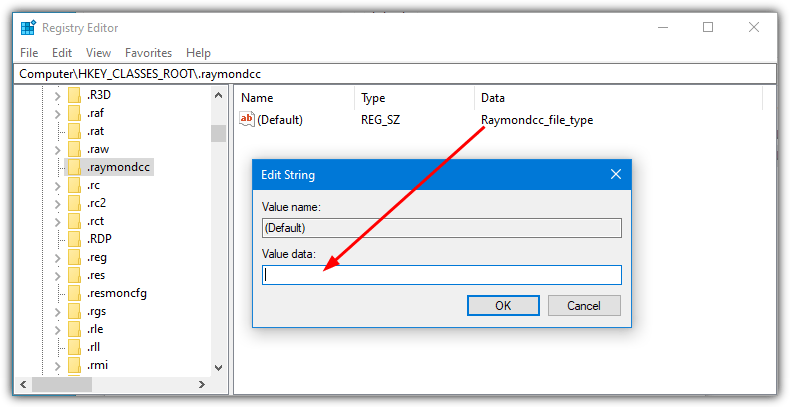This screenshot has height=407, width=790.
Task: Expand the .raw key
Action: pyautogui.click(x=57, y=150)
